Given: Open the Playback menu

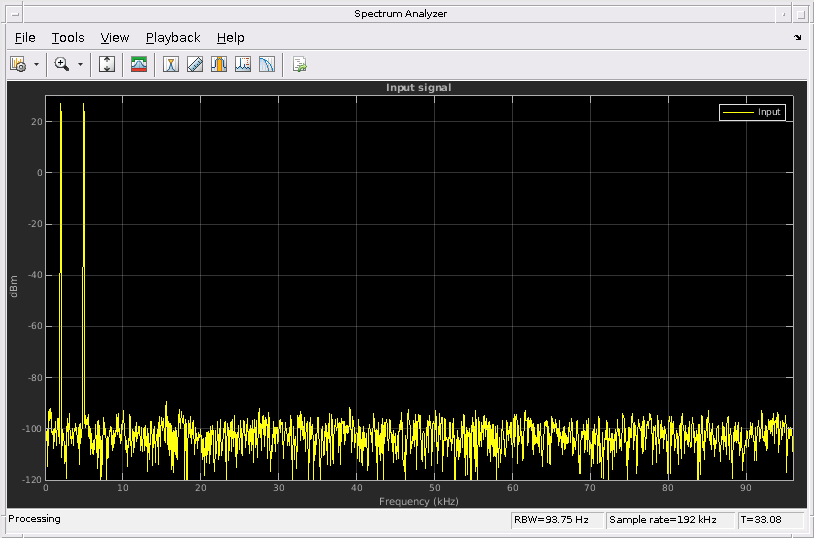Looking at the screenshot, I should point(173,37).
